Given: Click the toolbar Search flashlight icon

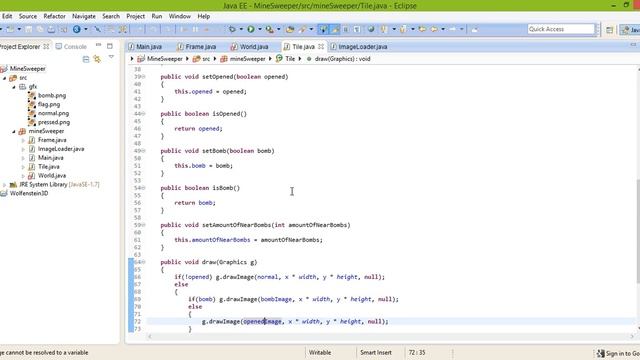Looking at the screenshot, I should tap(302, 29).
